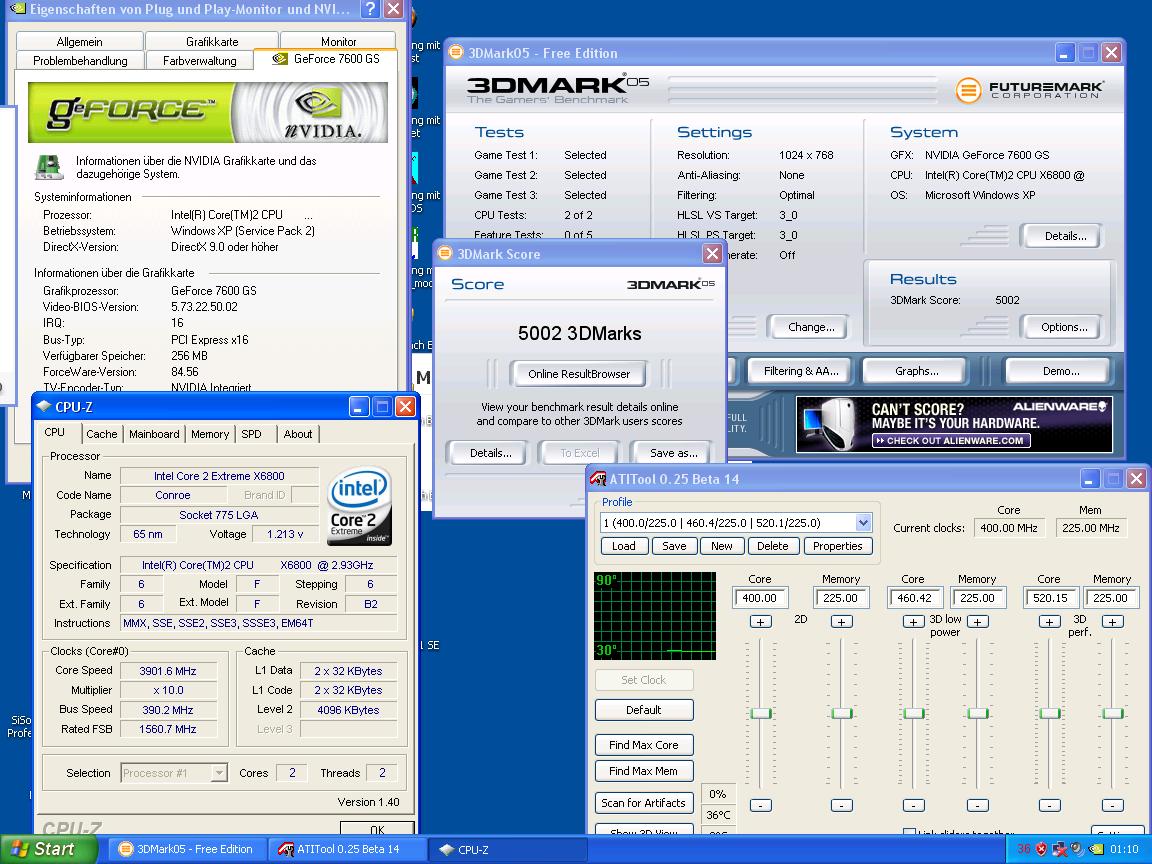
Task: Click the help question mark button in properties dialog
Action: [x=371, y=9]
